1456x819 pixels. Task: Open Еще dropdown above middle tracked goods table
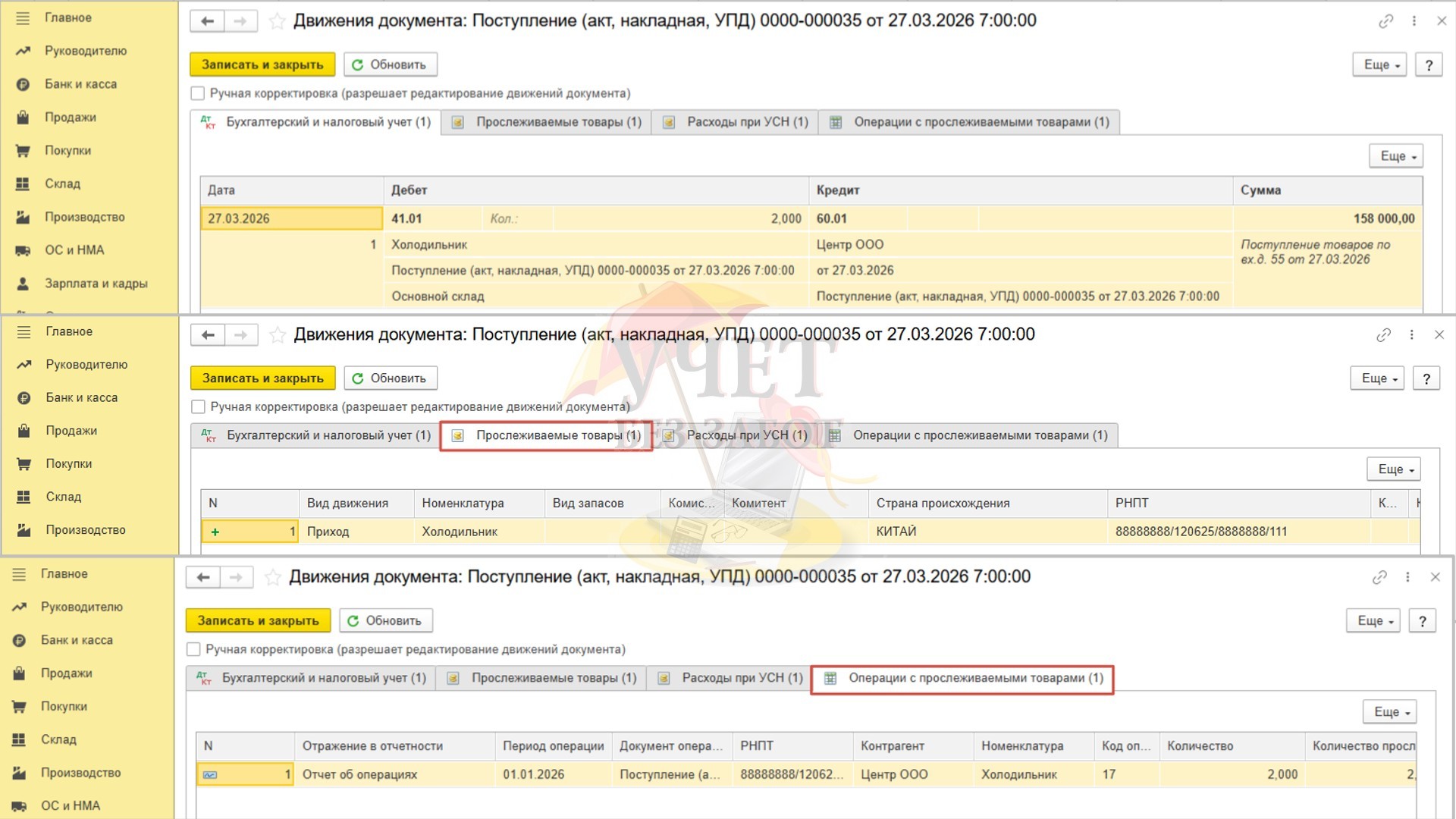pyautogui.click(x=1394, y=469)
